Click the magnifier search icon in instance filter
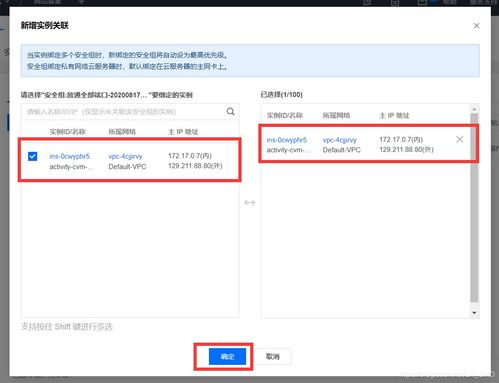499x383 pixels. pyautogui.click(x=230, y=111)
